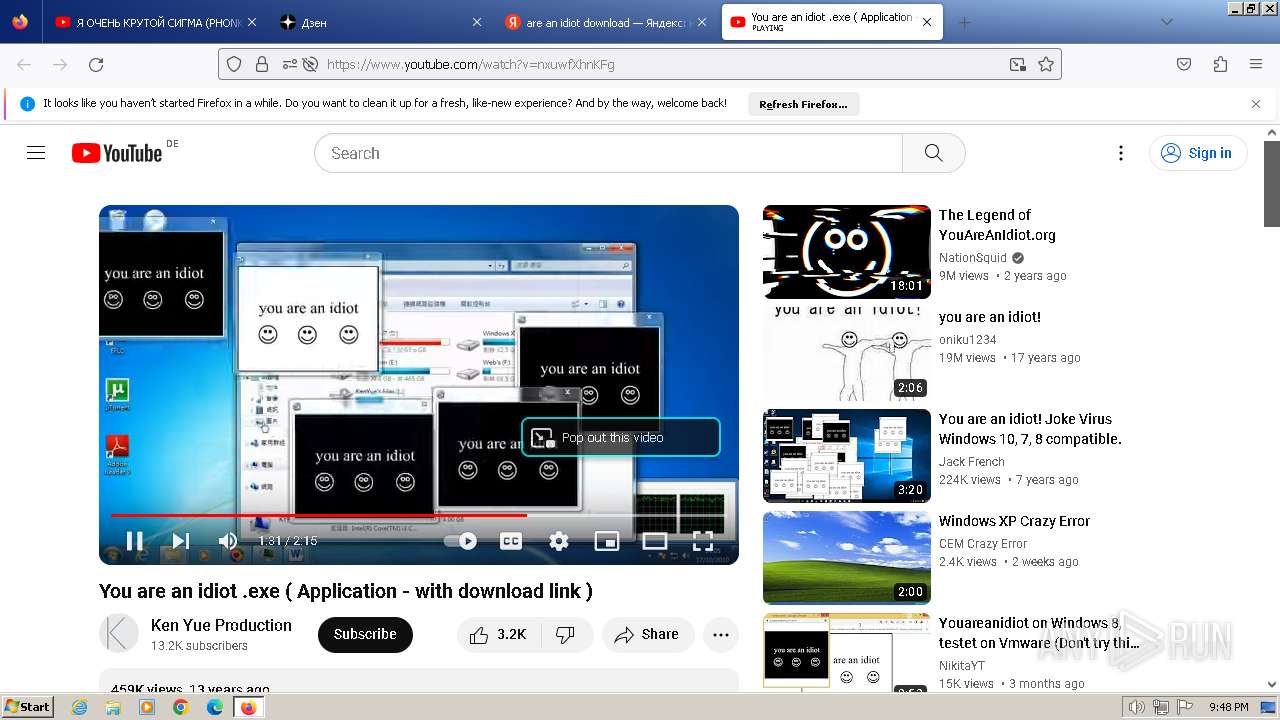This screenshot has width=1280, height=720.
Task: Close the current YouTube tab
Action: 927,22
